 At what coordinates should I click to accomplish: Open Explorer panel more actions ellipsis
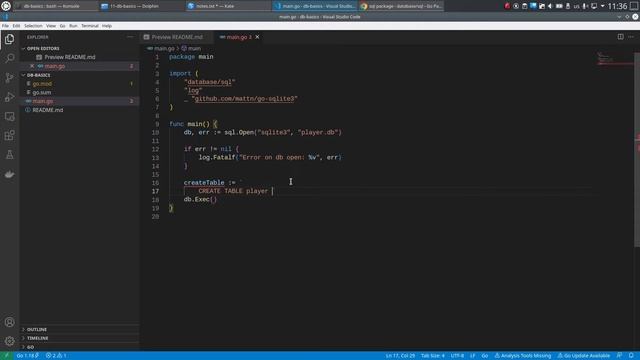(x=130, y=37)
